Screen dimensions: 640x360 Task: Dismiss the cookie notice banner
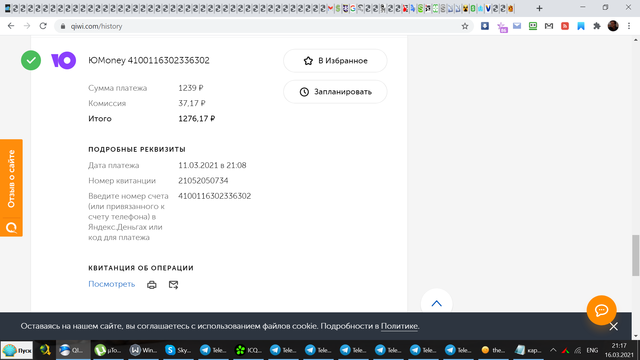click(x=613, y=327)
